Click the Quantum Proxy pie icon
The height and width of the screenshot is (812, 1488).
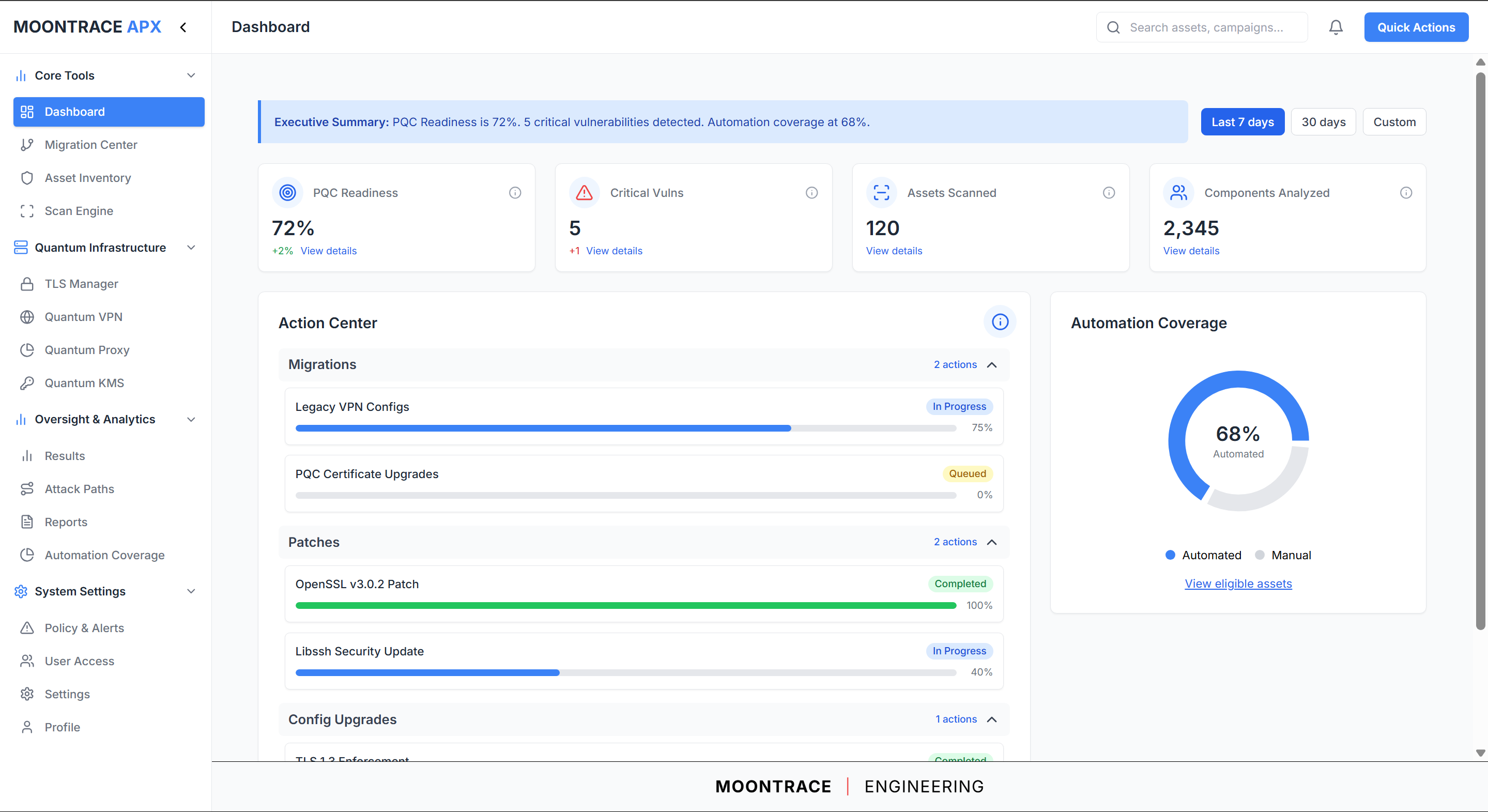27,350
